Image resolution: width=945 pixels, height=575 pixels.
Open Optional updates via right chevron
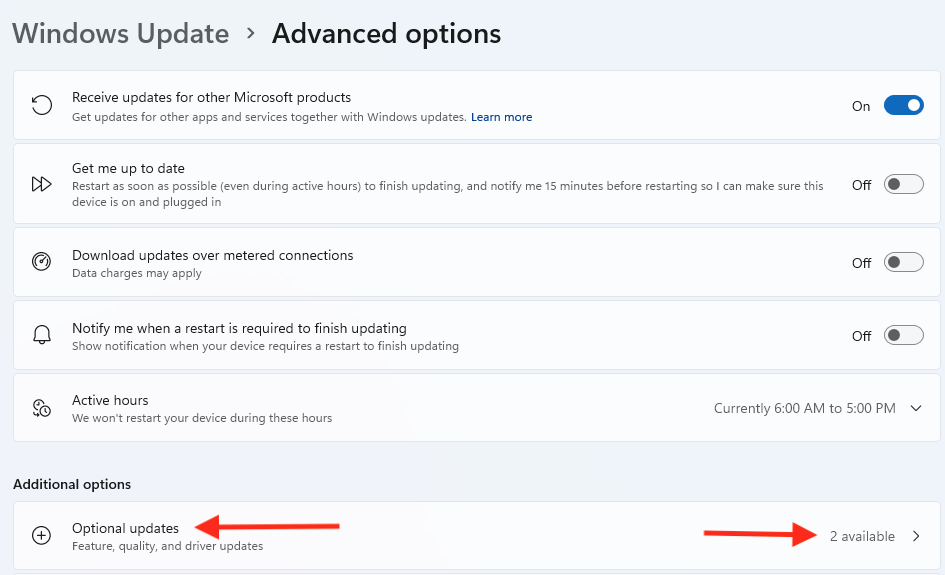coord(916,536)
